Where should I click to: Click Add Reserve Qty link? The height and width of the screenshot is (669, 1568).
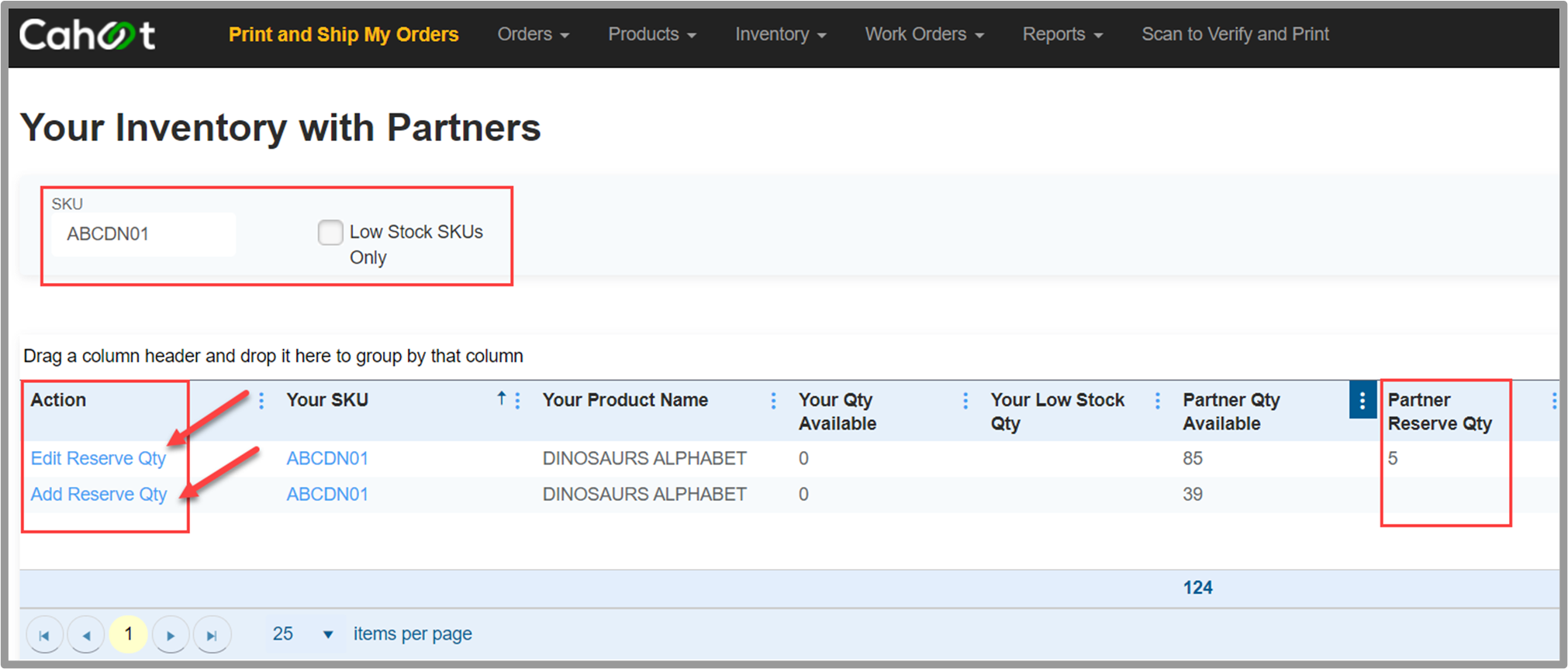[98, 495]
